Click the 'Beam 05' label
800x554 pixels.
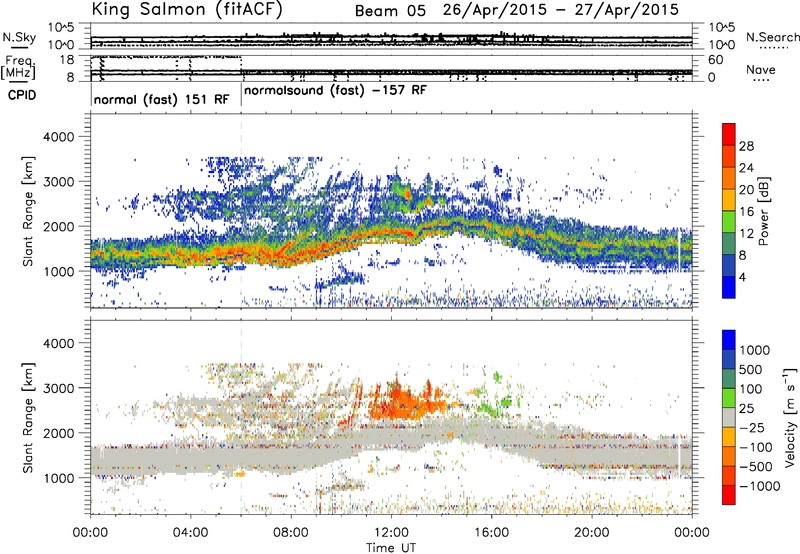pyautogui.click(x=390, y=11)
